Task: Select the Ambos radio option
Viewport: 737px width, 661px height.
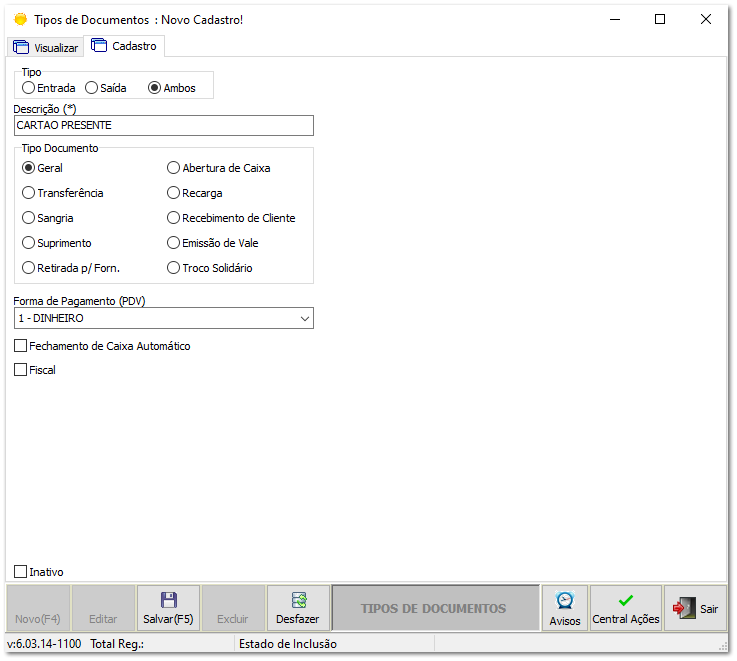Action: [x=154, y=87]
